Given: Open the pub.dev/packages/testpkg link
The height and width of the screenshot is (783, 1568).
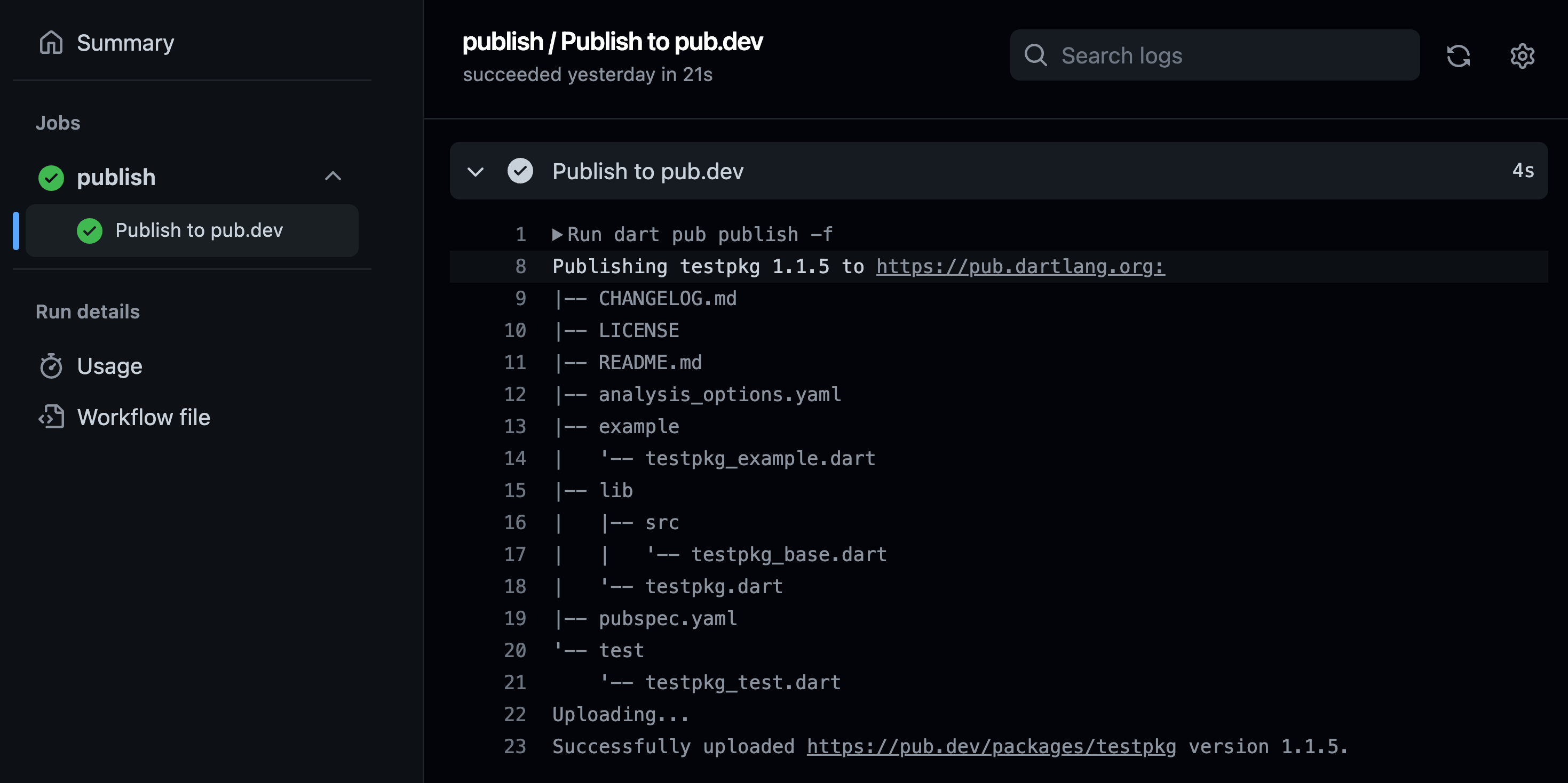Looking at the screenshot, I should pos(991,746).
